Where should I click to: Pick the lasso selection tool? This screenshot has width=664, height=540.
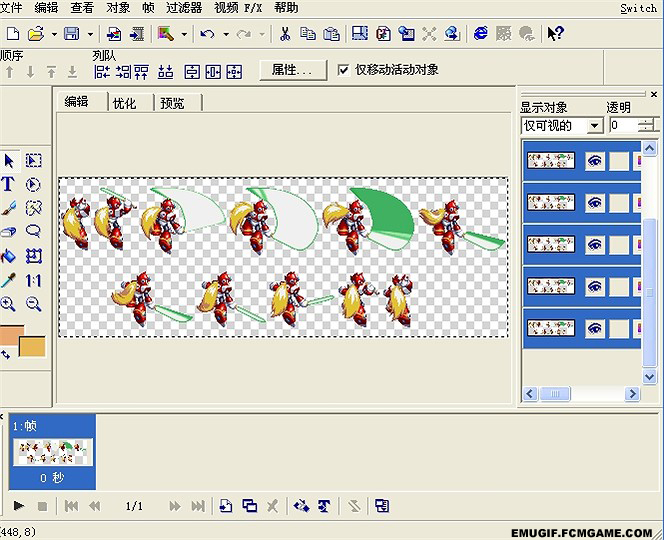pyautogui.click(x=33, y=231)
